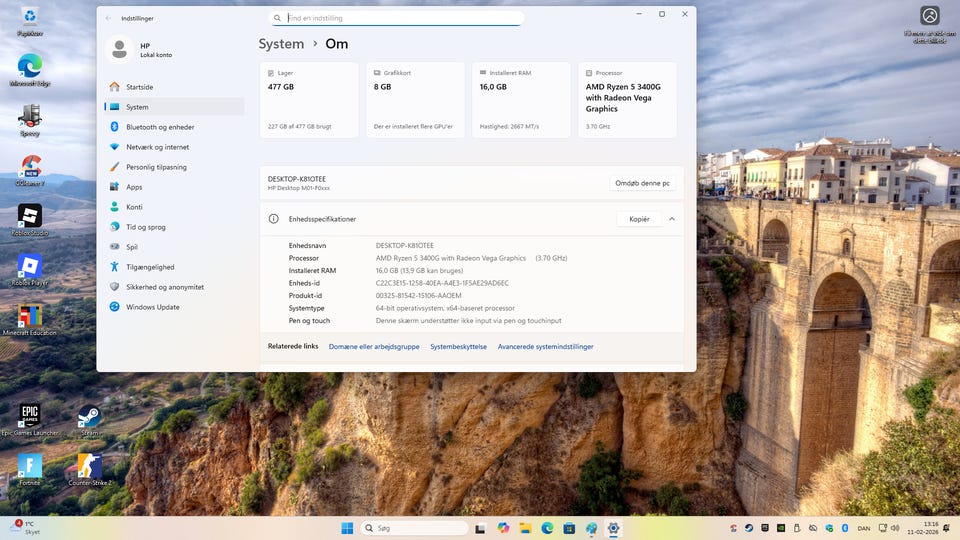Open Netværk og internet settings
This screenshot has width=960, height=540.
point(157,147)
